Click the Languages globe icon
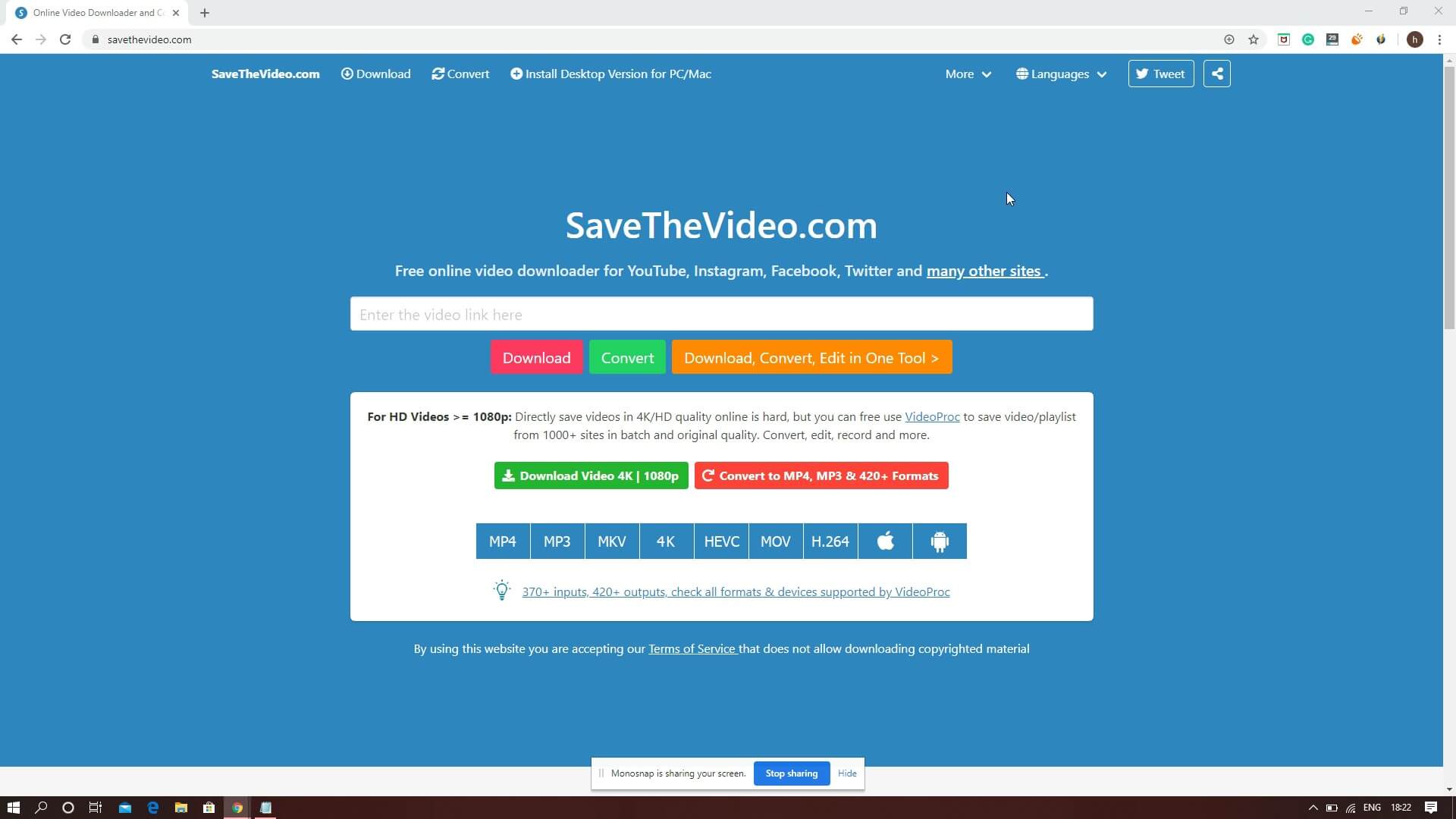Image resolution: width=1456 pixels, height=819 pixels. 1021,73
